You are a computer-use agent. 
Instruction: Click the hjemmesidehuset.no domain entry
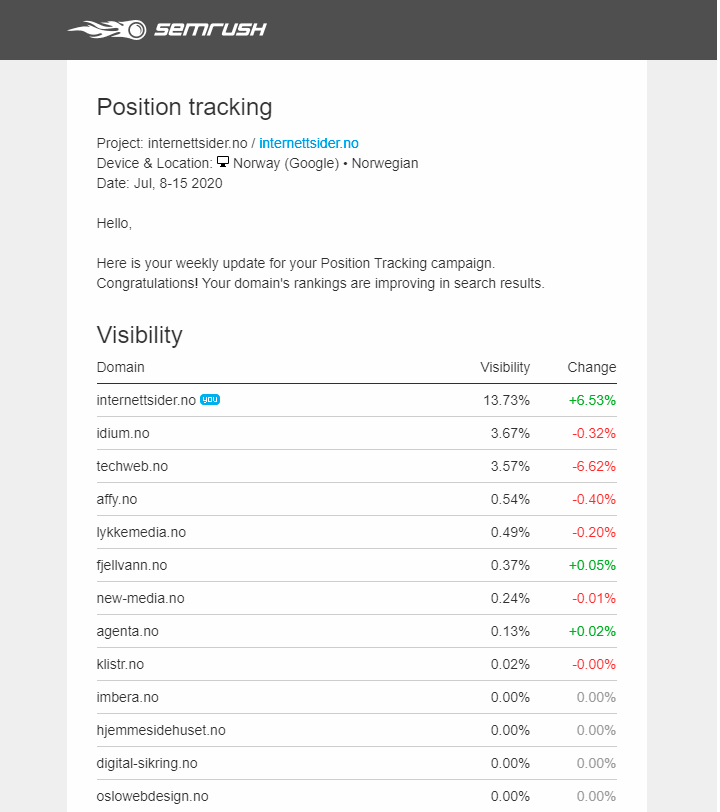point(161,731)
